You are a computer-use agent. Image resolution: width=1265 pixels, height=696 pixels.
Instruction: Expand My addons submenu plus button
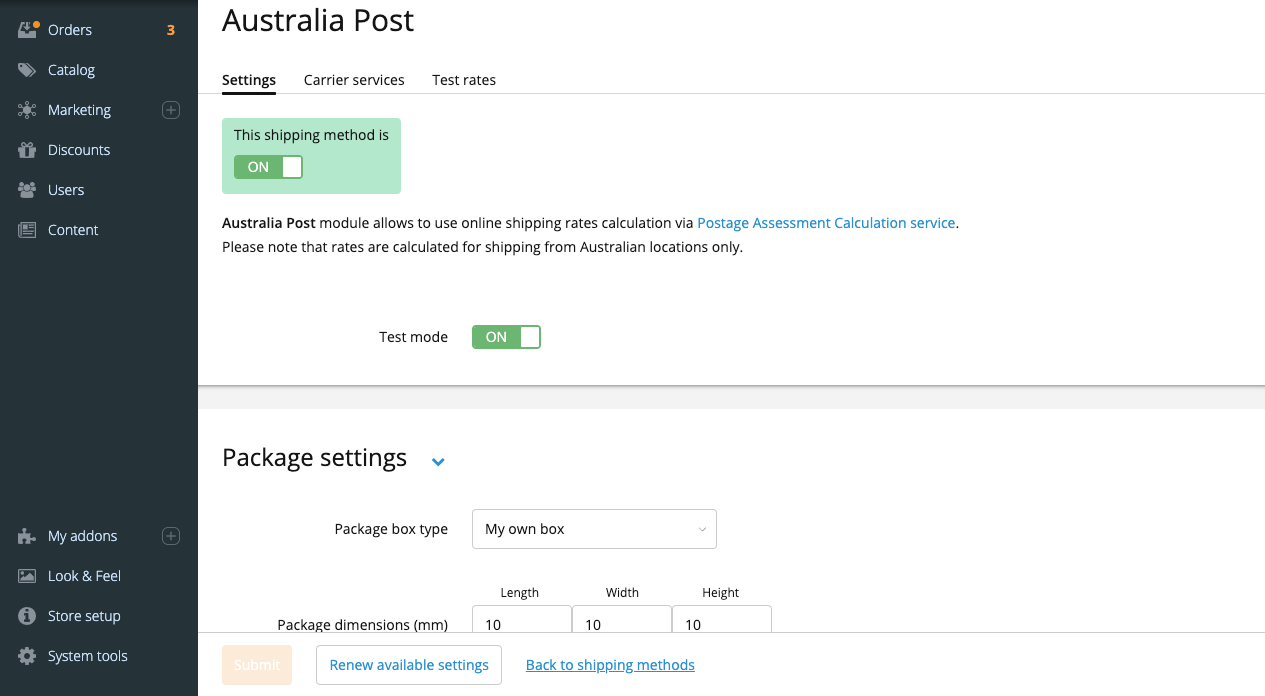click(x=171, y=536)
